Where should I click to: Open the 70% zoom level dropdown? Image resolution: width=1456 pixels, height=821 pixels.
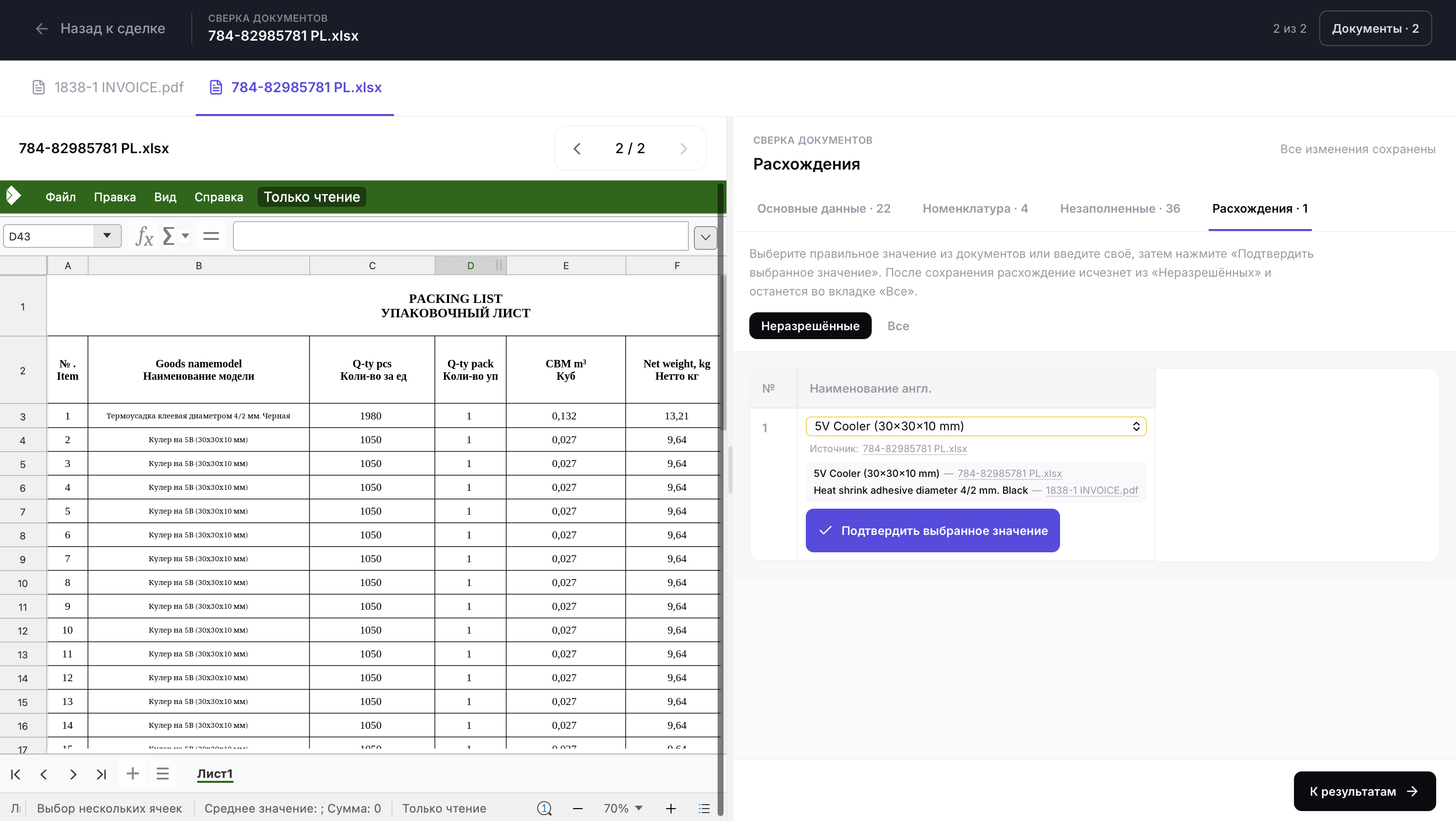[x=639, y=808]
